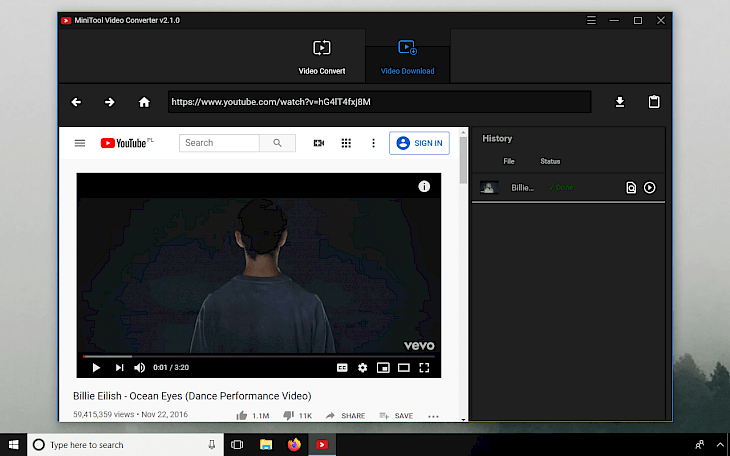Switch to the Video Download tab
The image size is (730, 456).
click(407, 57)
